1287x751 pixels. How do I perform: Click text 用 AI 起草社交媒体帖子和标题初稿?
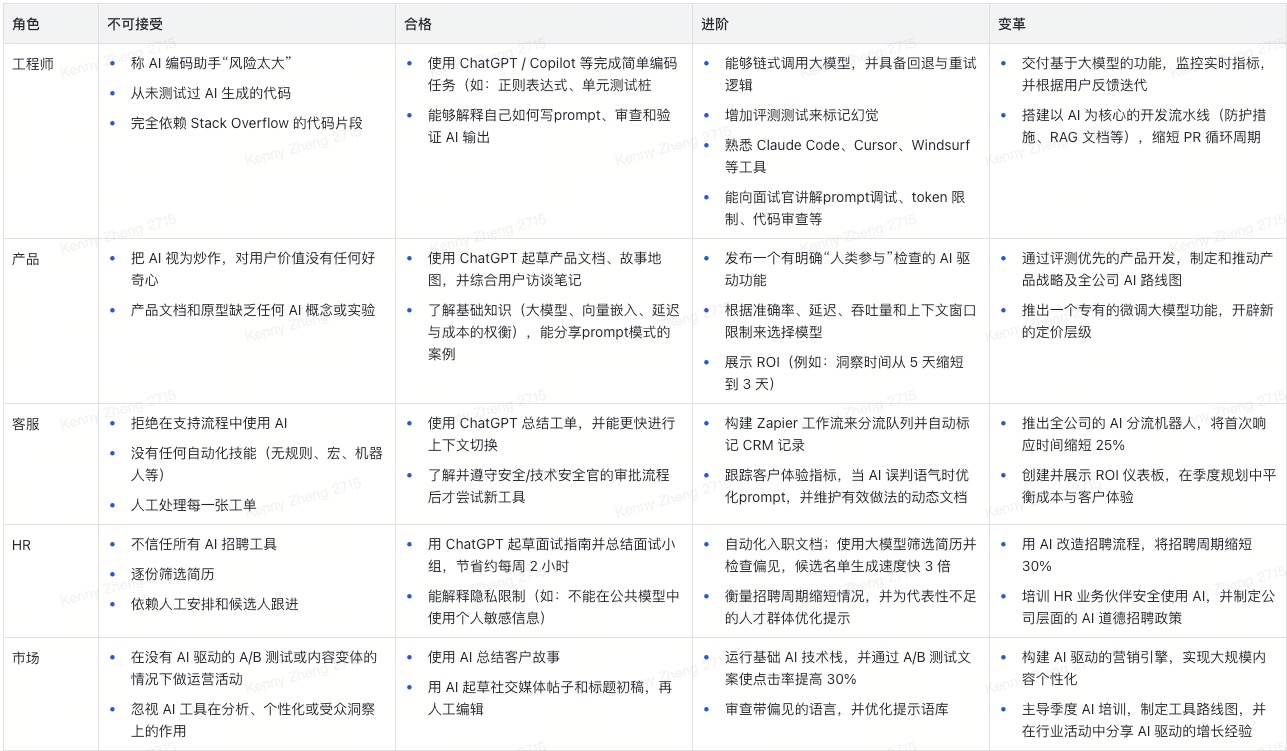pos(538,687)
